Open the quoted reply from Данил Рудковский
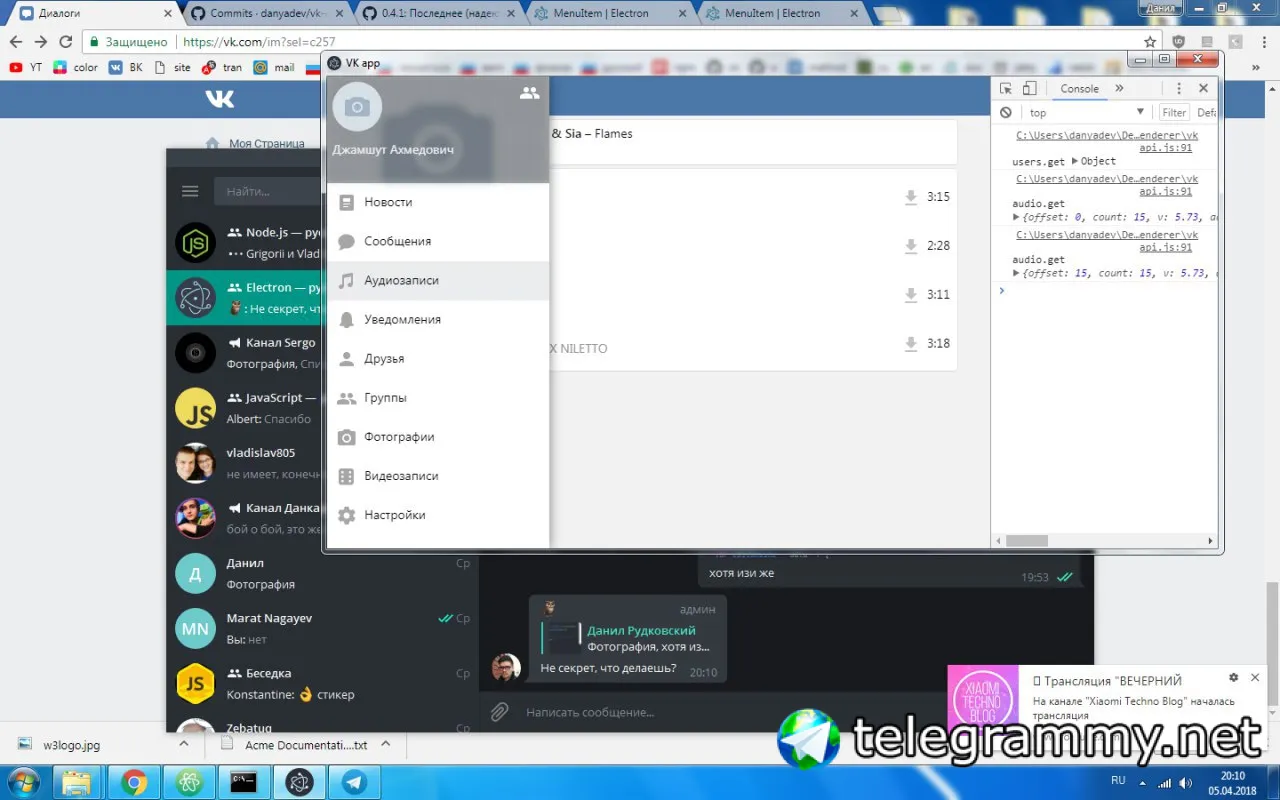1280x800 pixels. (x=629, y=639)
